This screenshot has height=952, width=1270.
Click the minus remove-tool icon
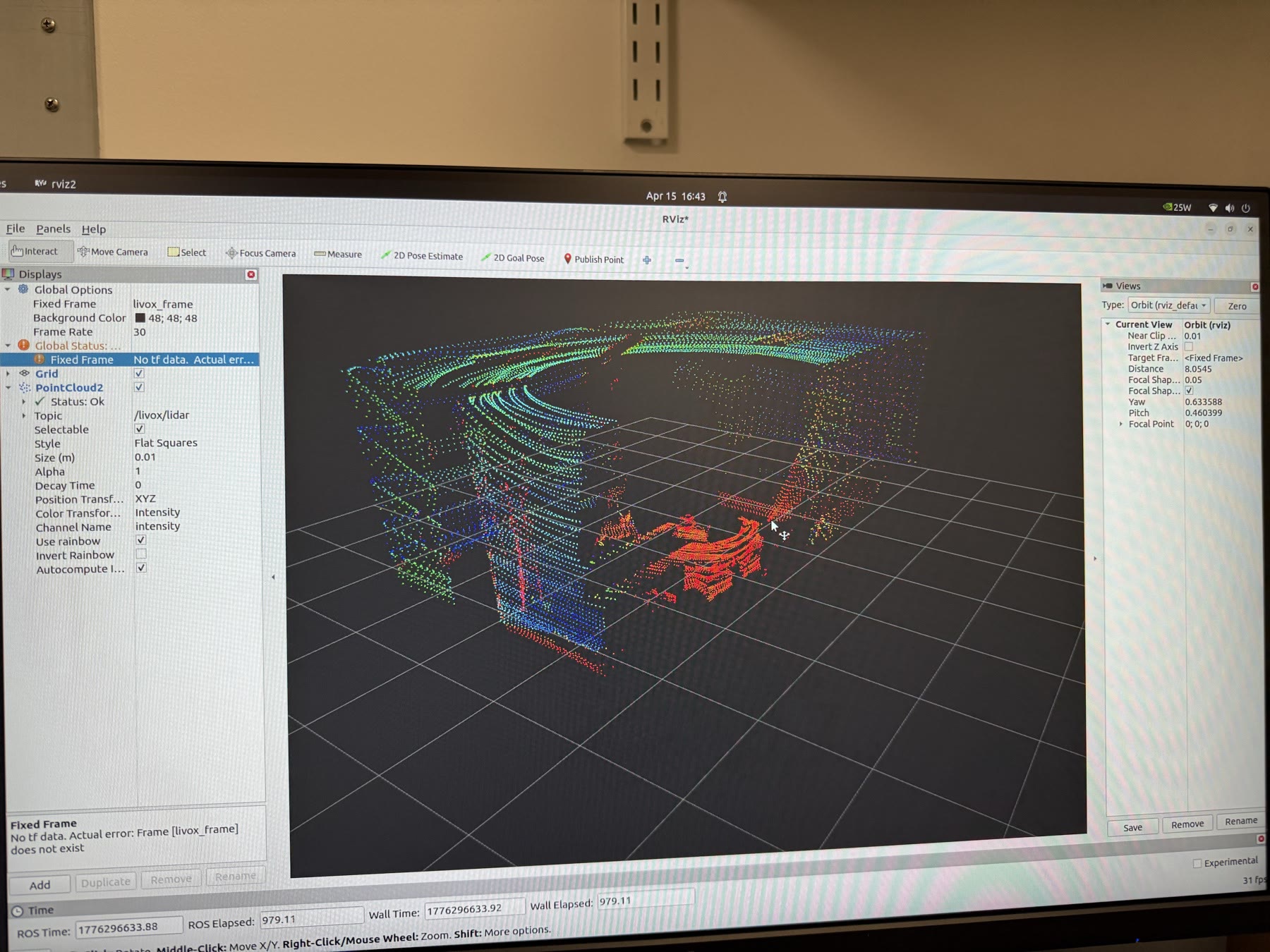pos(679,261)
